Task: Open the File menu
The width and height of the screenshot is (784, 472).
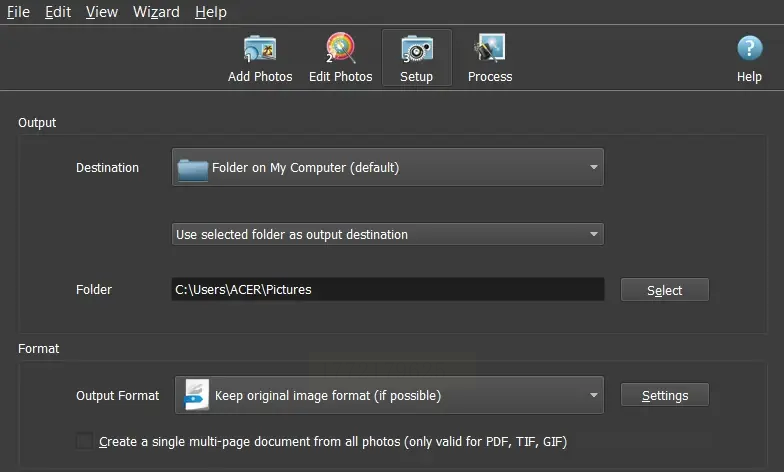Action: point(18,12)
